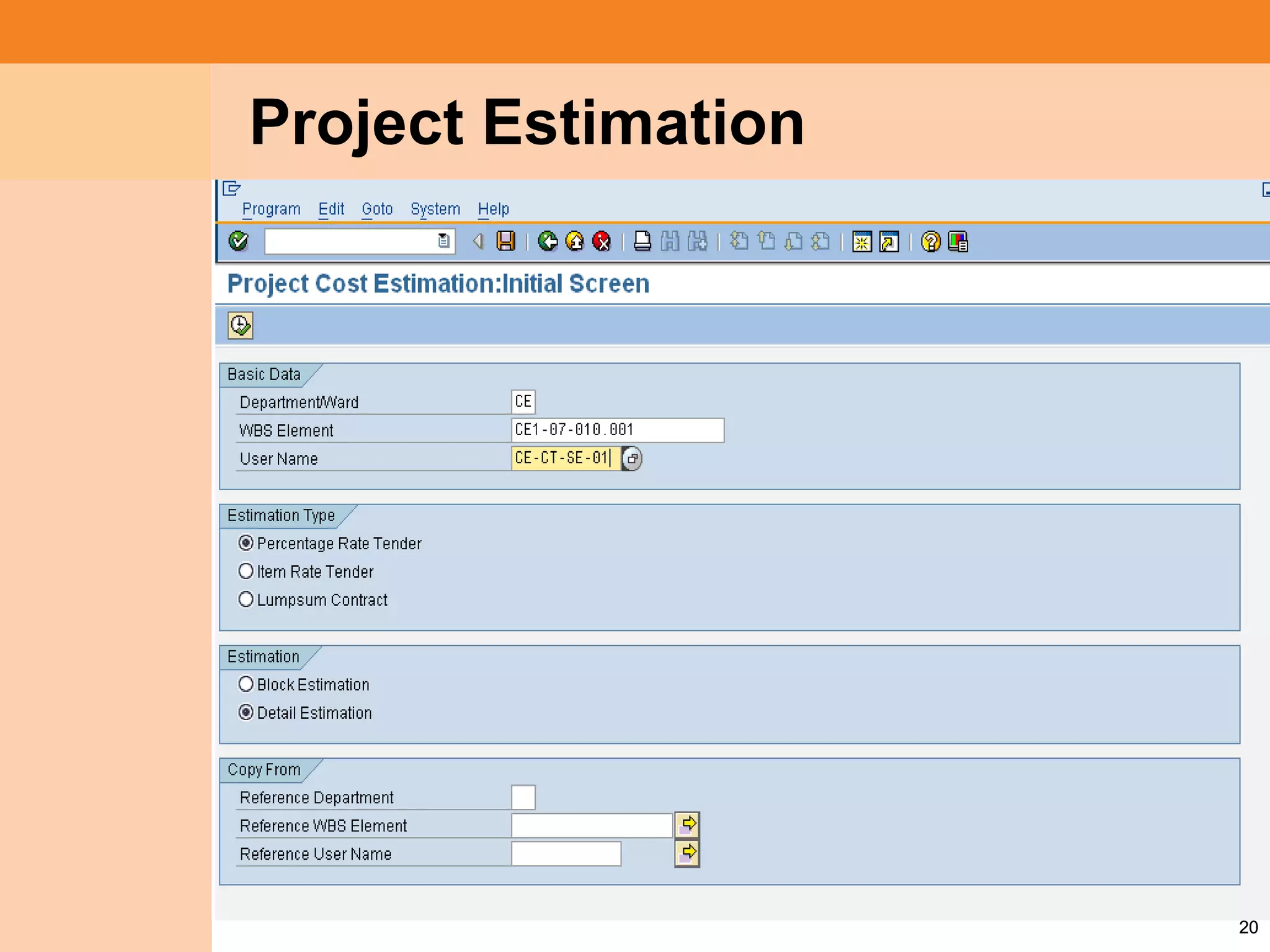The image size is (1270, 952).
Task: Click the User Name input field
Action: pos(566,458)
